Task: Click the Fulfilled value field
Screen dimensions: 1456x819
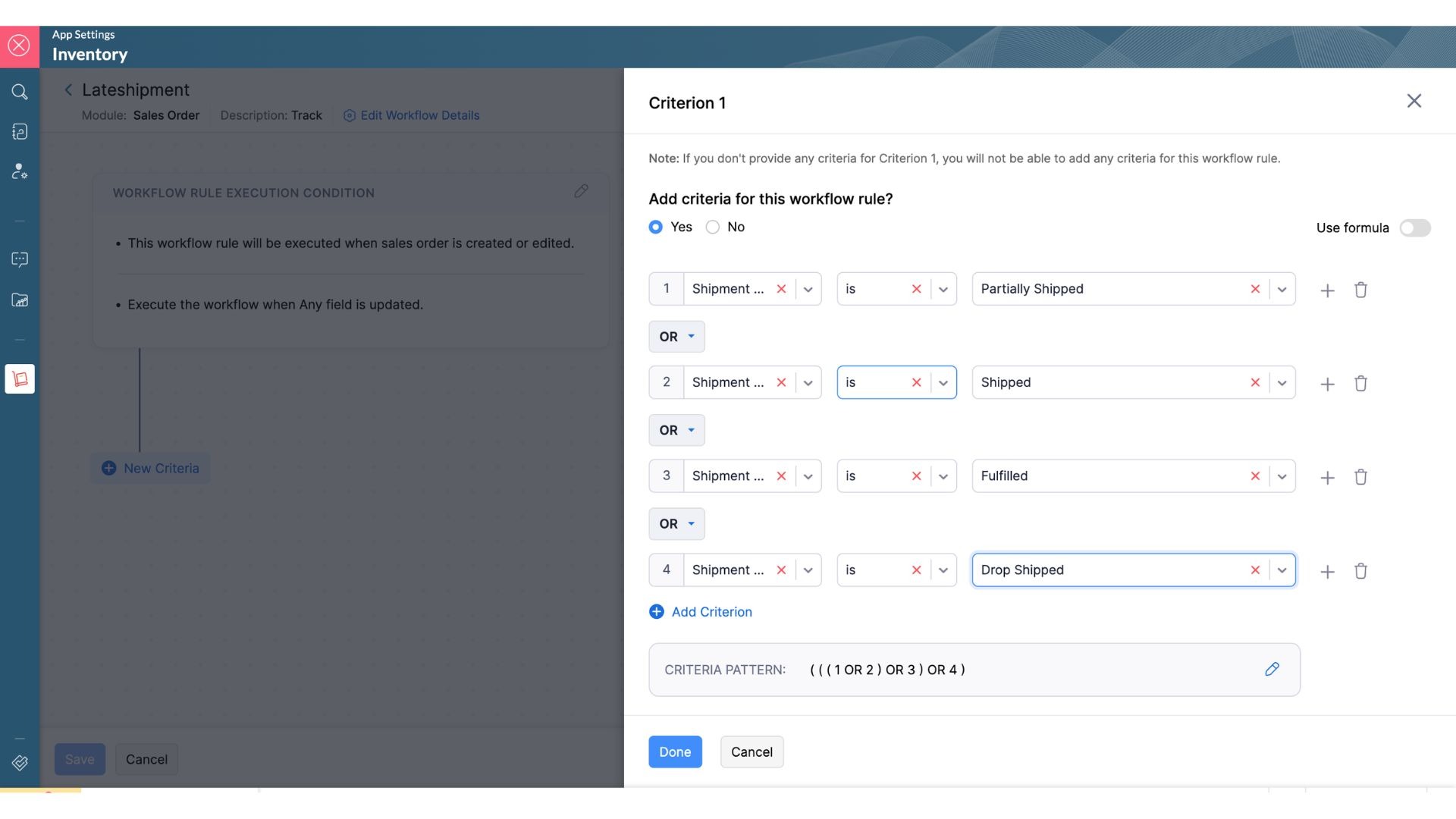Action: tap(1107, 476)
